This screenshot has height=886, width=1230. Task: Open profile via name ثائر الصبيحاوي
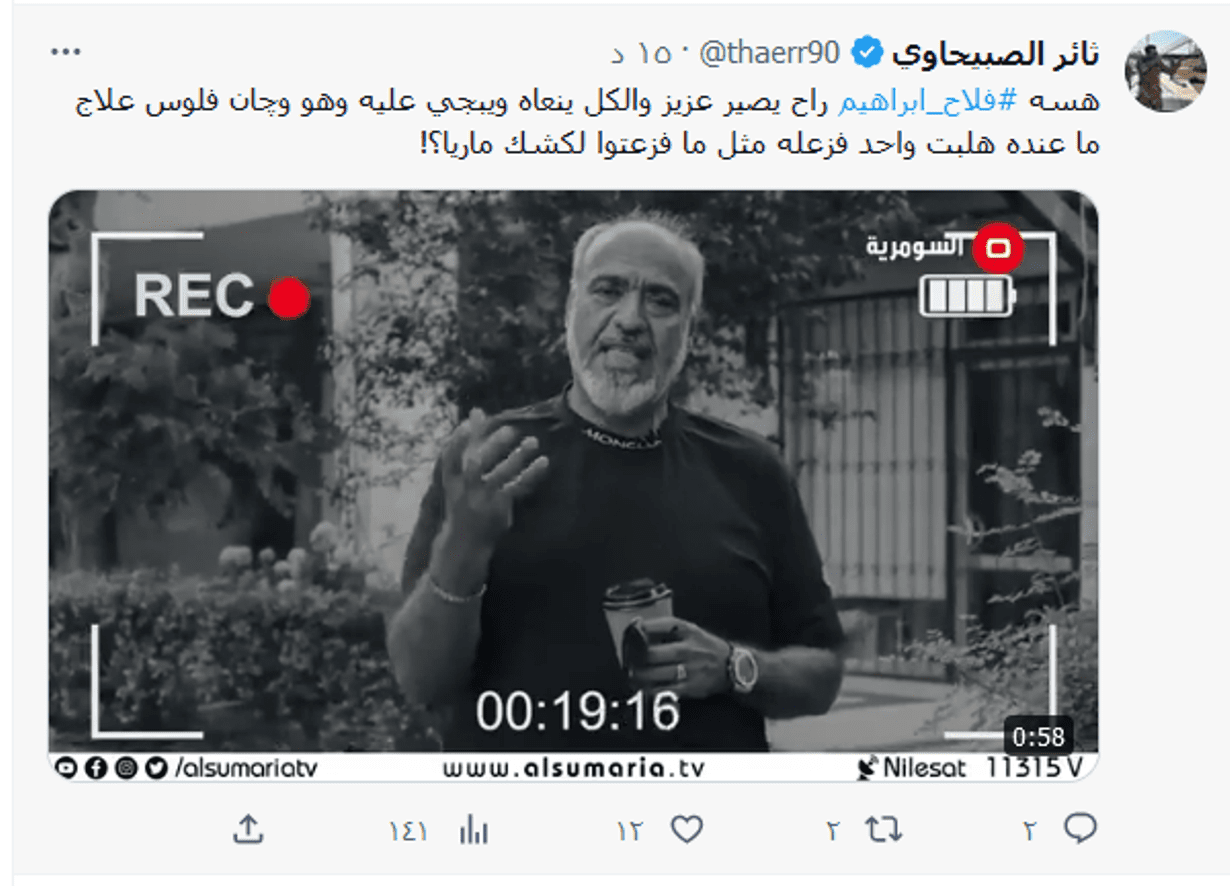click(x=995, y=53)
